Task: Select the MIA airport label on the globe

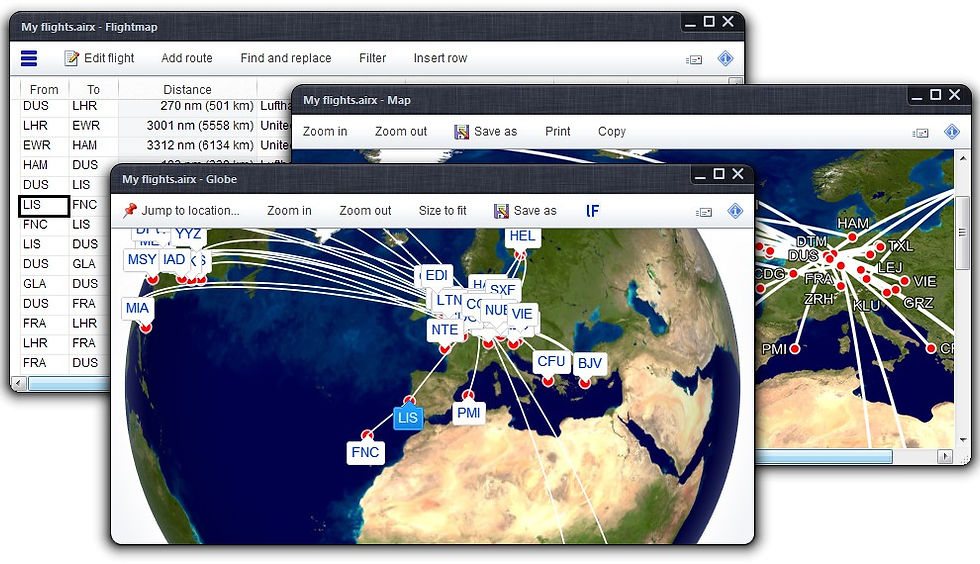Action: 137,308
